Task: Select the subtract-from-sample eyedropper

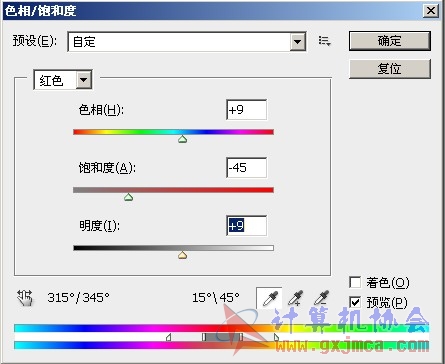Action: [x=321, y=298]
